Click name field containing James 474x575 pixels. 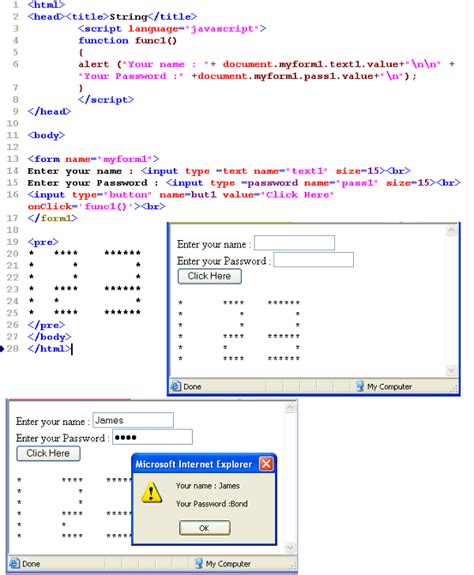(x=133, y=420)
